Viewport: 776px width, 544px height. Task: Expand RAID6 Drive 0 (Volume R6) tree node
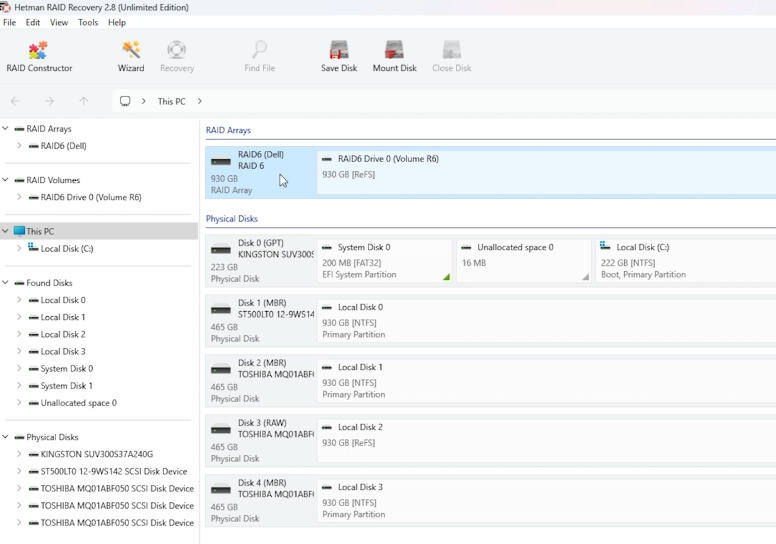(x=19, y=197)
